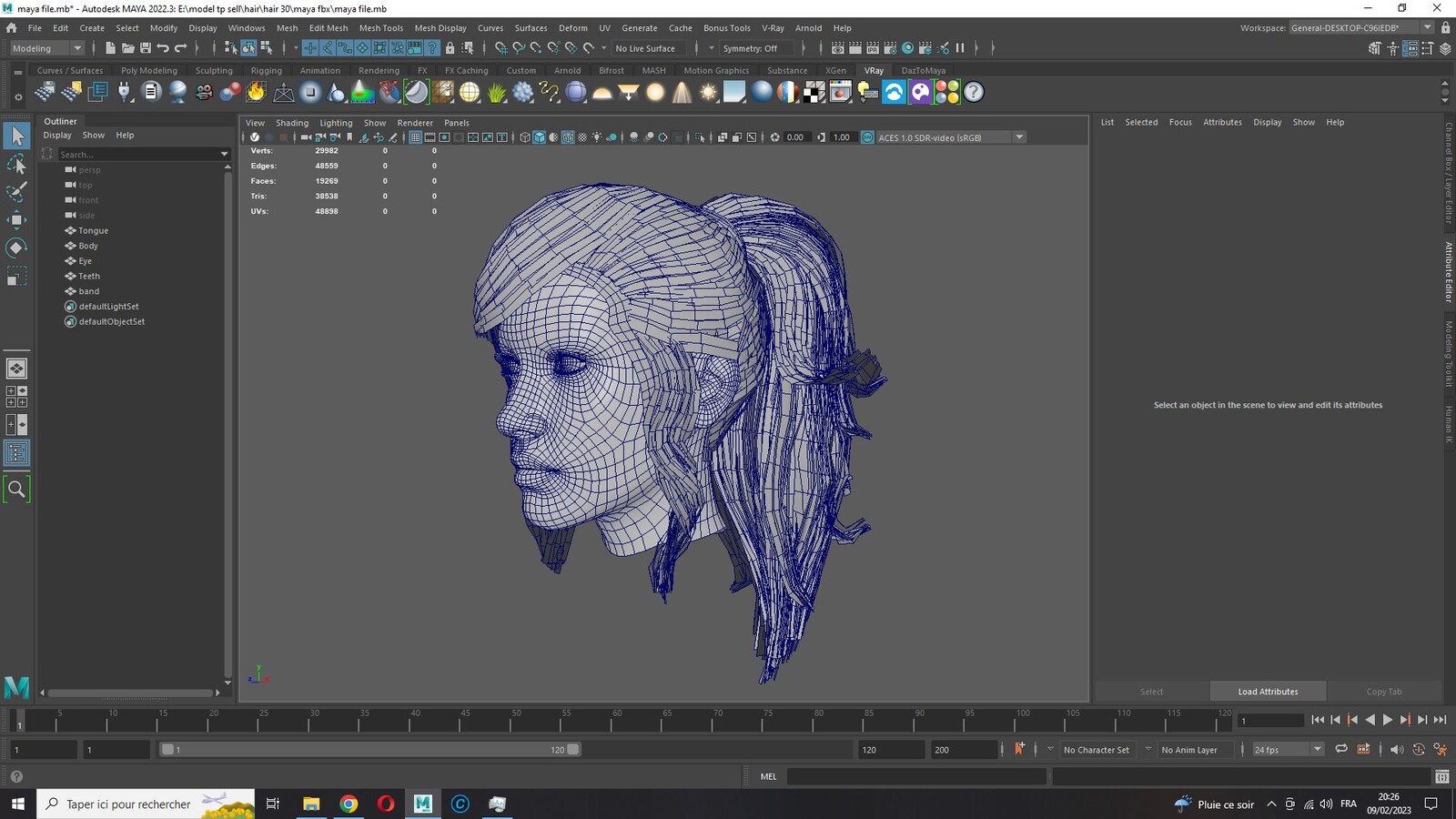Screen dimensions: 1456x819
Task: Select the Move tool in toolbox
Action: 16,219
